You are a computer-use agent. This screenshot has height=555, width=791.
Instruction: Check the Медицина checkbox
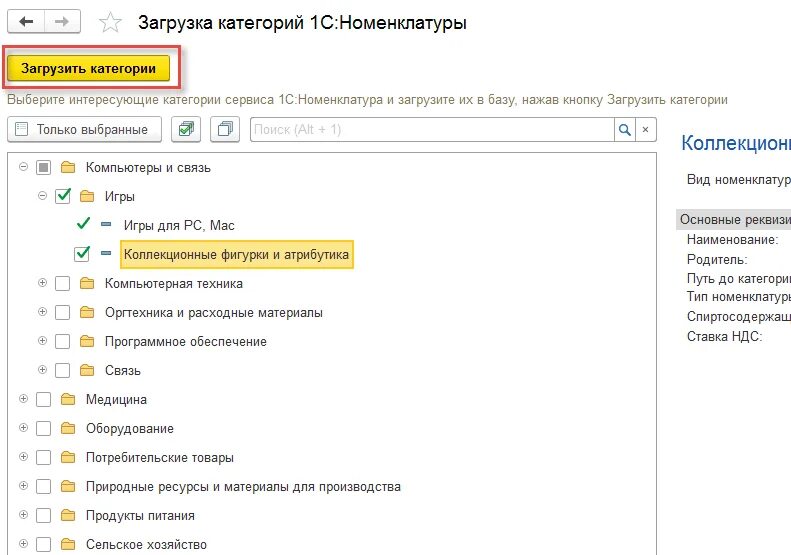click(x=43, y=400)
